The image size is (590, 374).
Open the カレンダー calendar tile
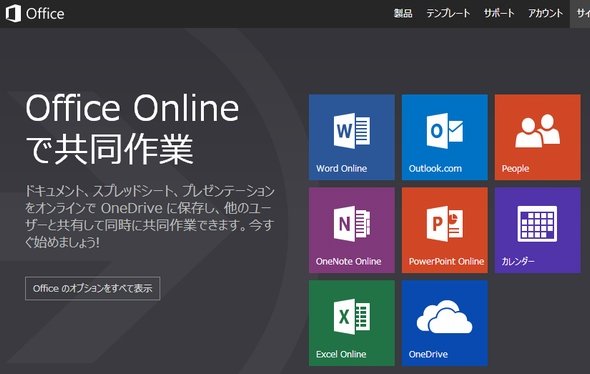point(537,230)
